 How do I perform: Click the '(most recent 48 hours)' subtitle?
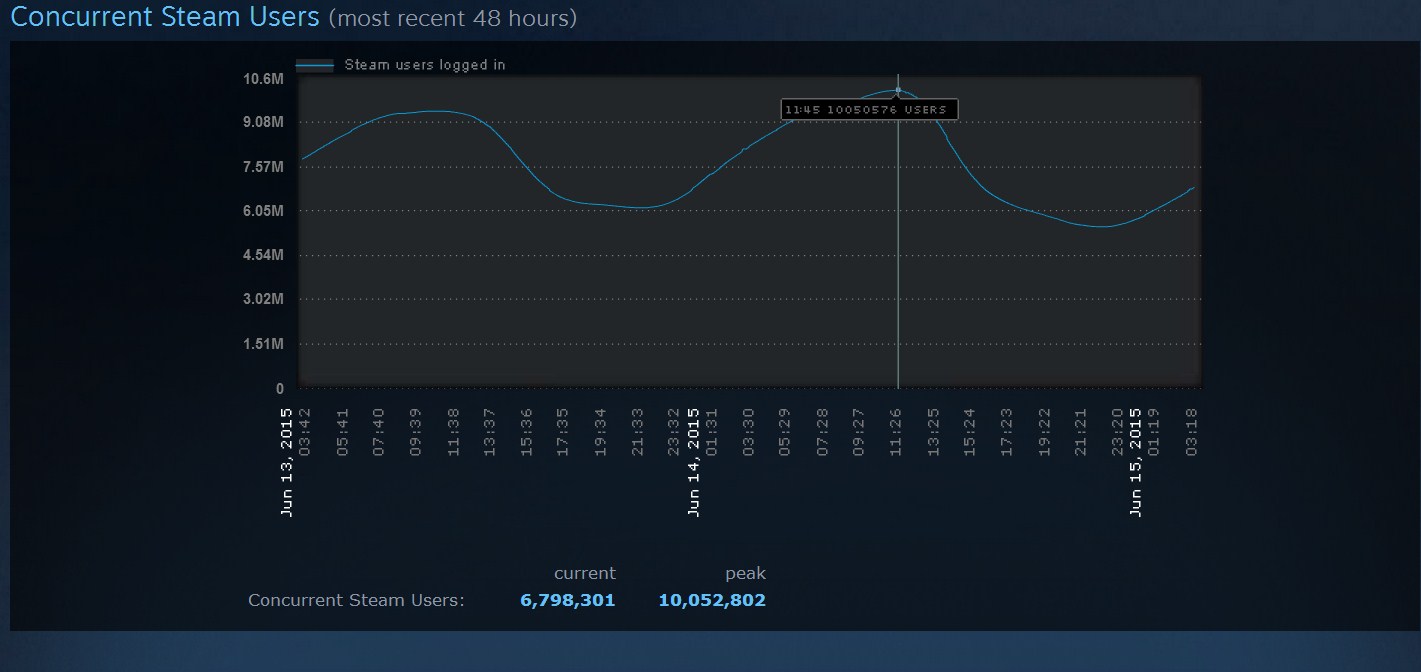pyautogui.click(x=453, y=18)
